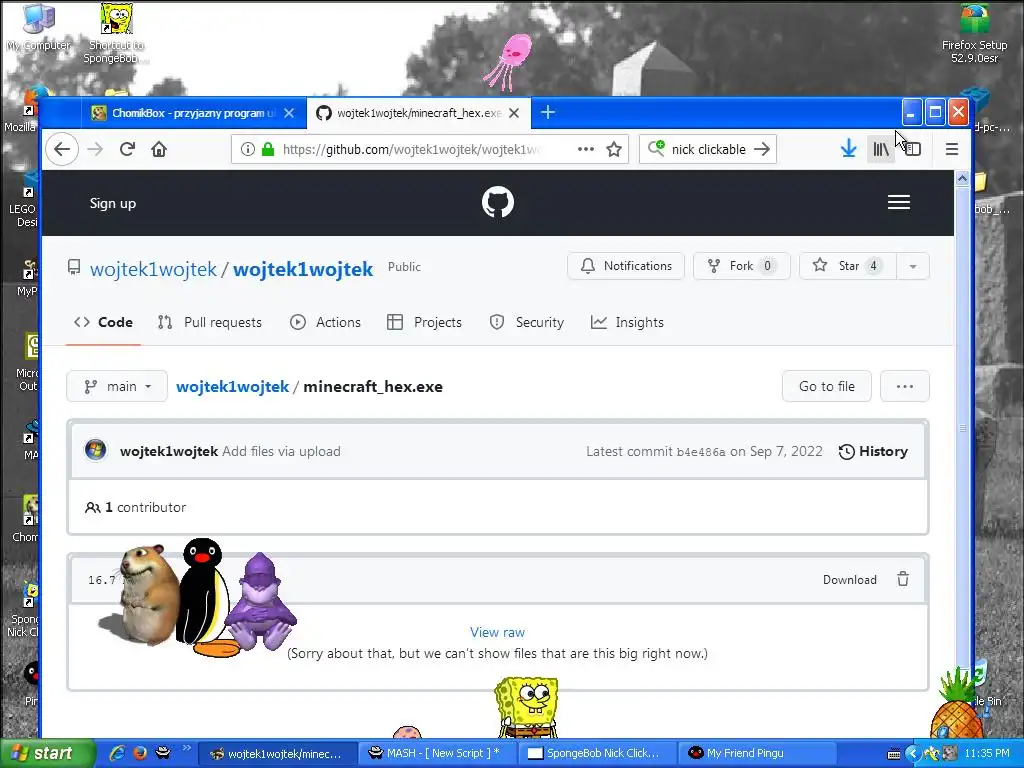Click wojtek1wojtek breadcrumb next to branch selector
This screenshot has width=1024, height=768.
coord(232,387)
